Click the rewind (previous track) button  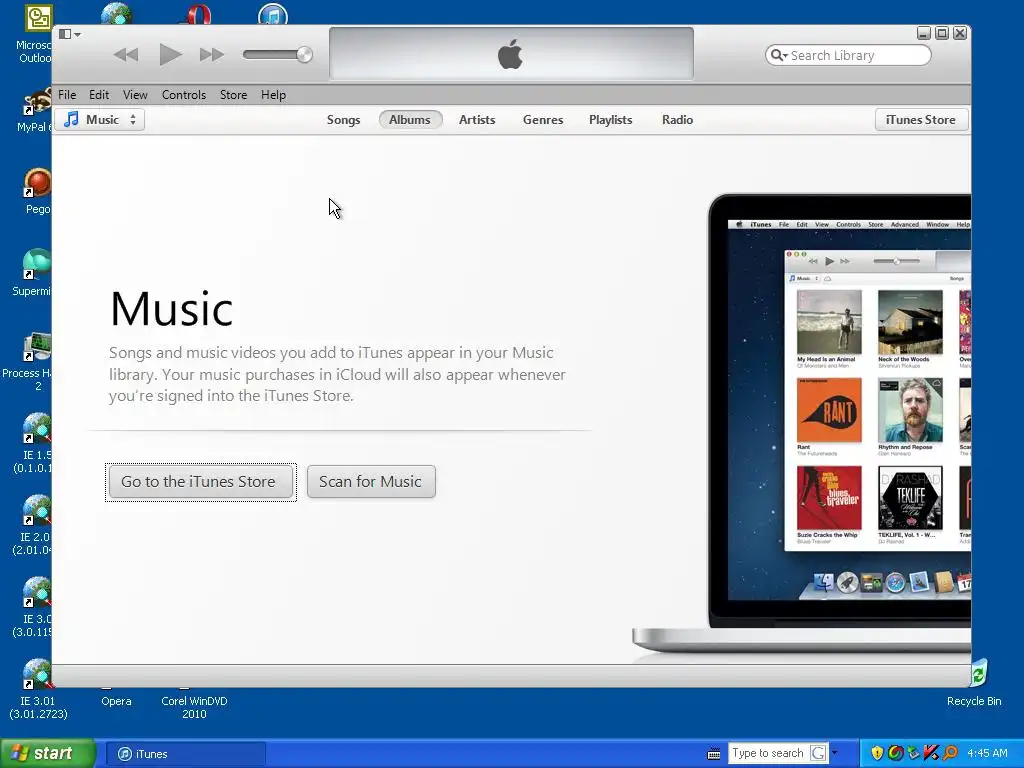(x=125, y=55)
